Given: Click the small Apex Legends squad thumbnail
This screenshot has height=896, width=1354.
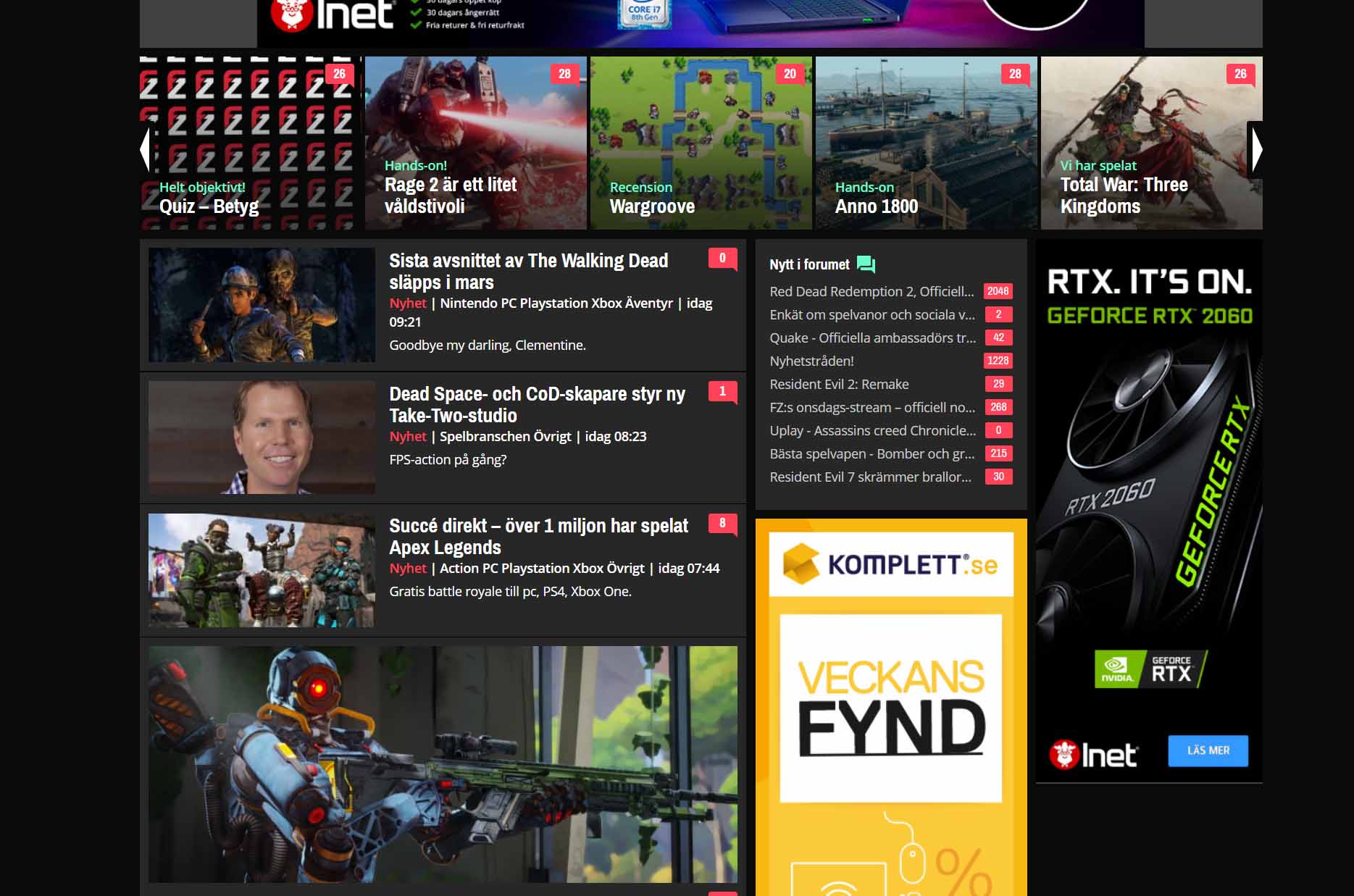Looking at the screenshot, I should coord(262,570).
